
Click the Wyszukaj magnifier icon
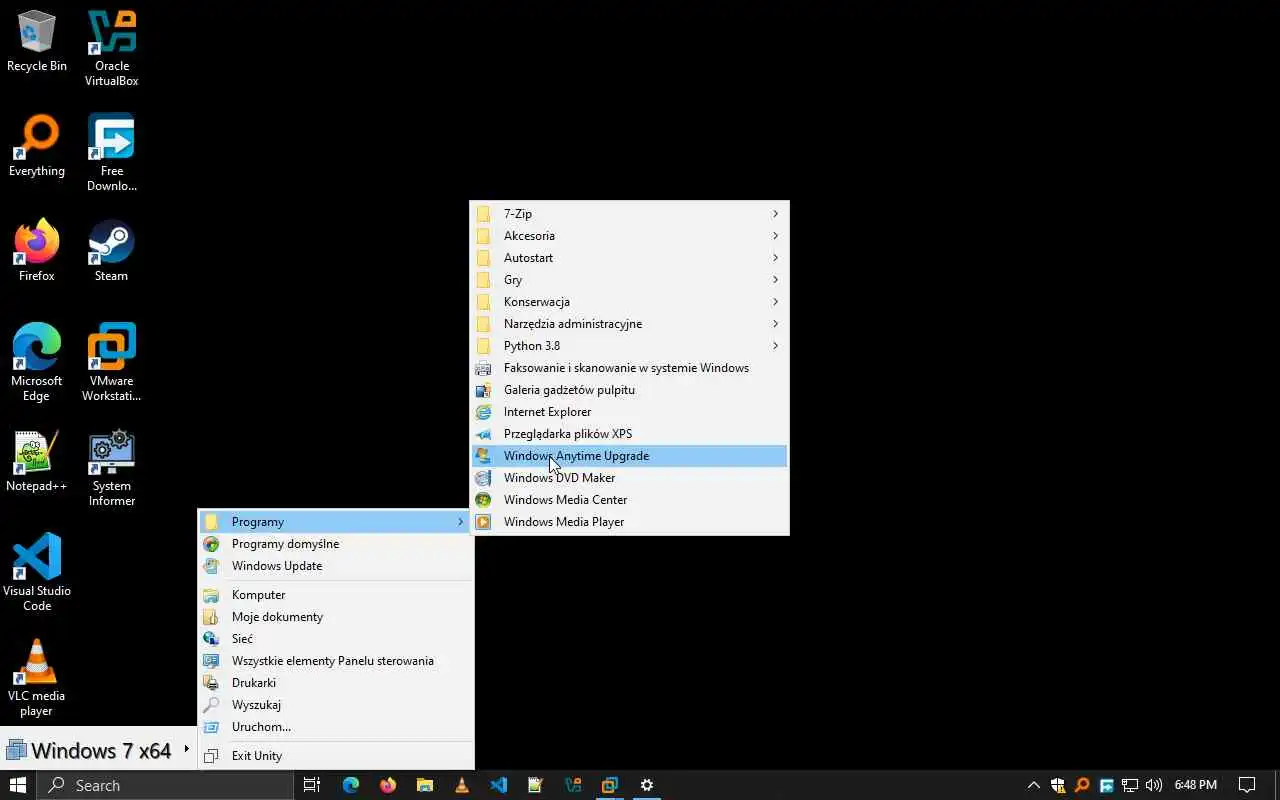(211, 705)
